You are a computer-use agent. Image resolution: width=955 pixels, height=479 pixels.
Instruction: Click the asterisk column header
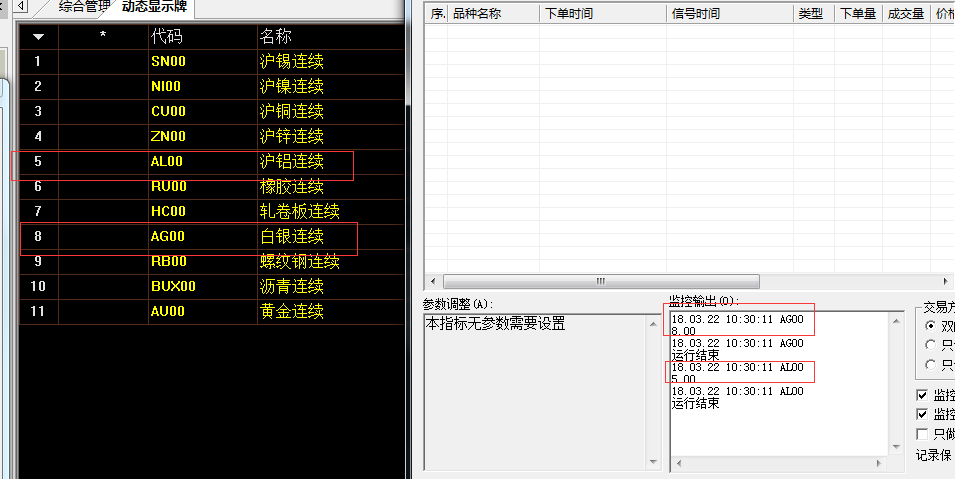(103, 37)
